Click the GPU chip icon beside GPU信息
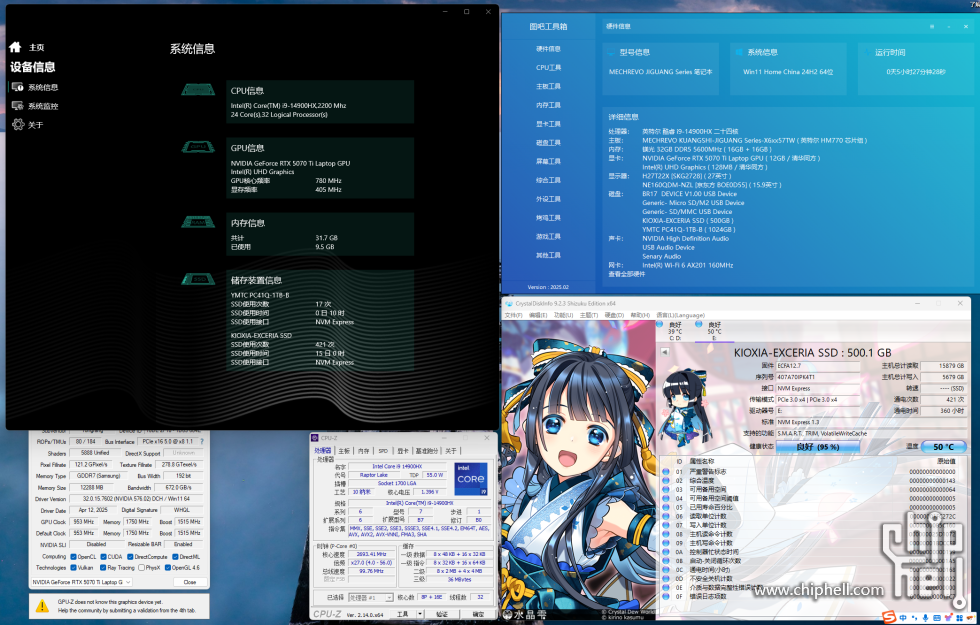Image resolution: width=980 pixels, height=625 pixels. pos(198,147)
